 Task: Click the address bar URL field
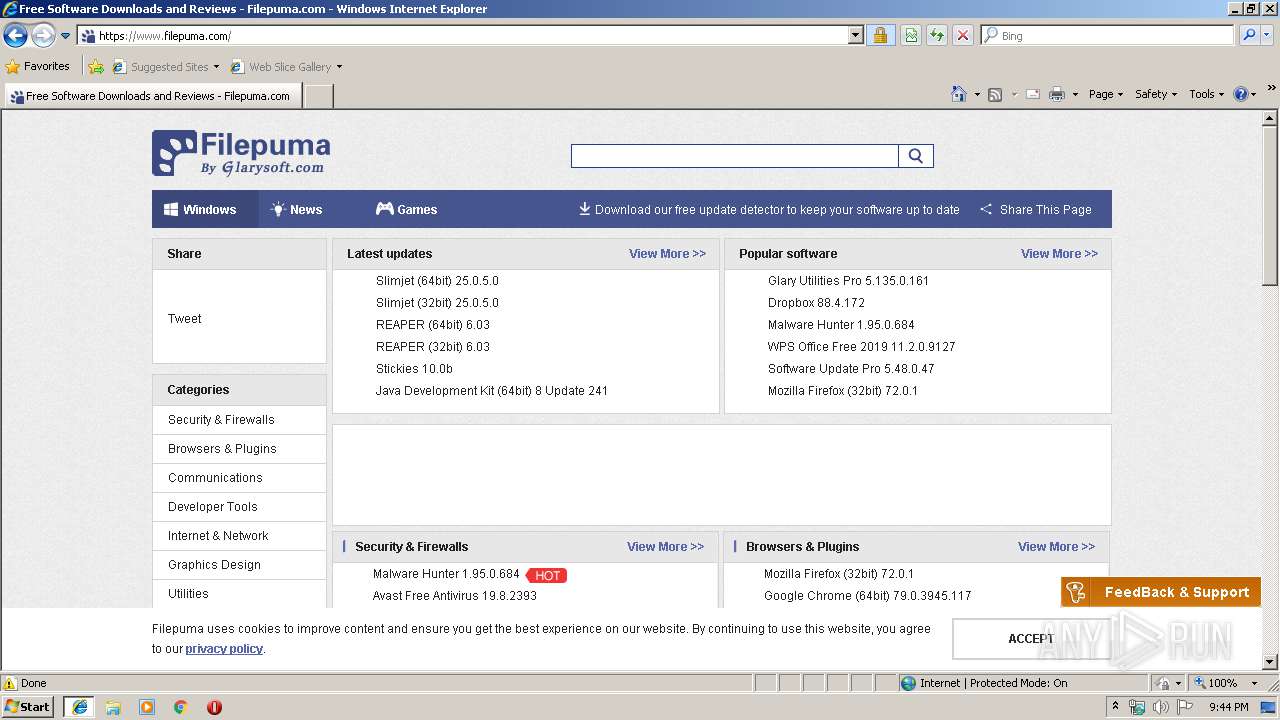(x=463, y=36)
